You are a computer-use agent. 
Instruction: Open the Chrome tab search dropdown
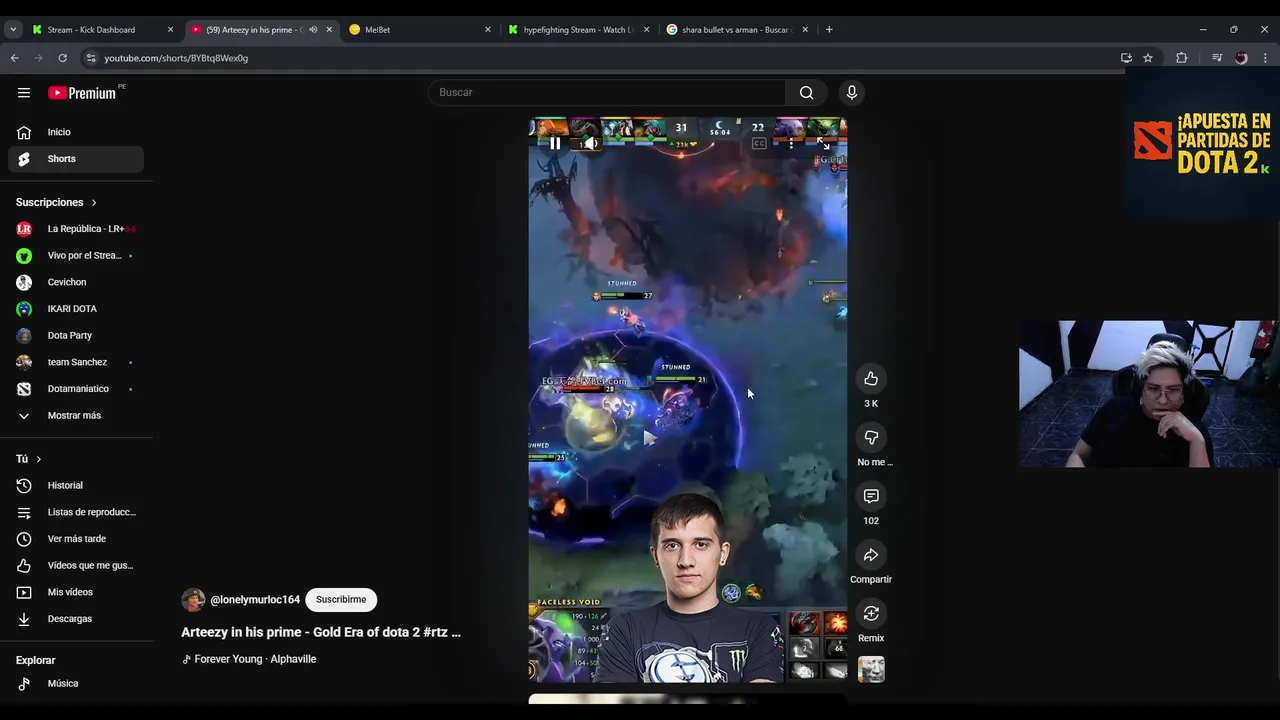click(13, 30)
